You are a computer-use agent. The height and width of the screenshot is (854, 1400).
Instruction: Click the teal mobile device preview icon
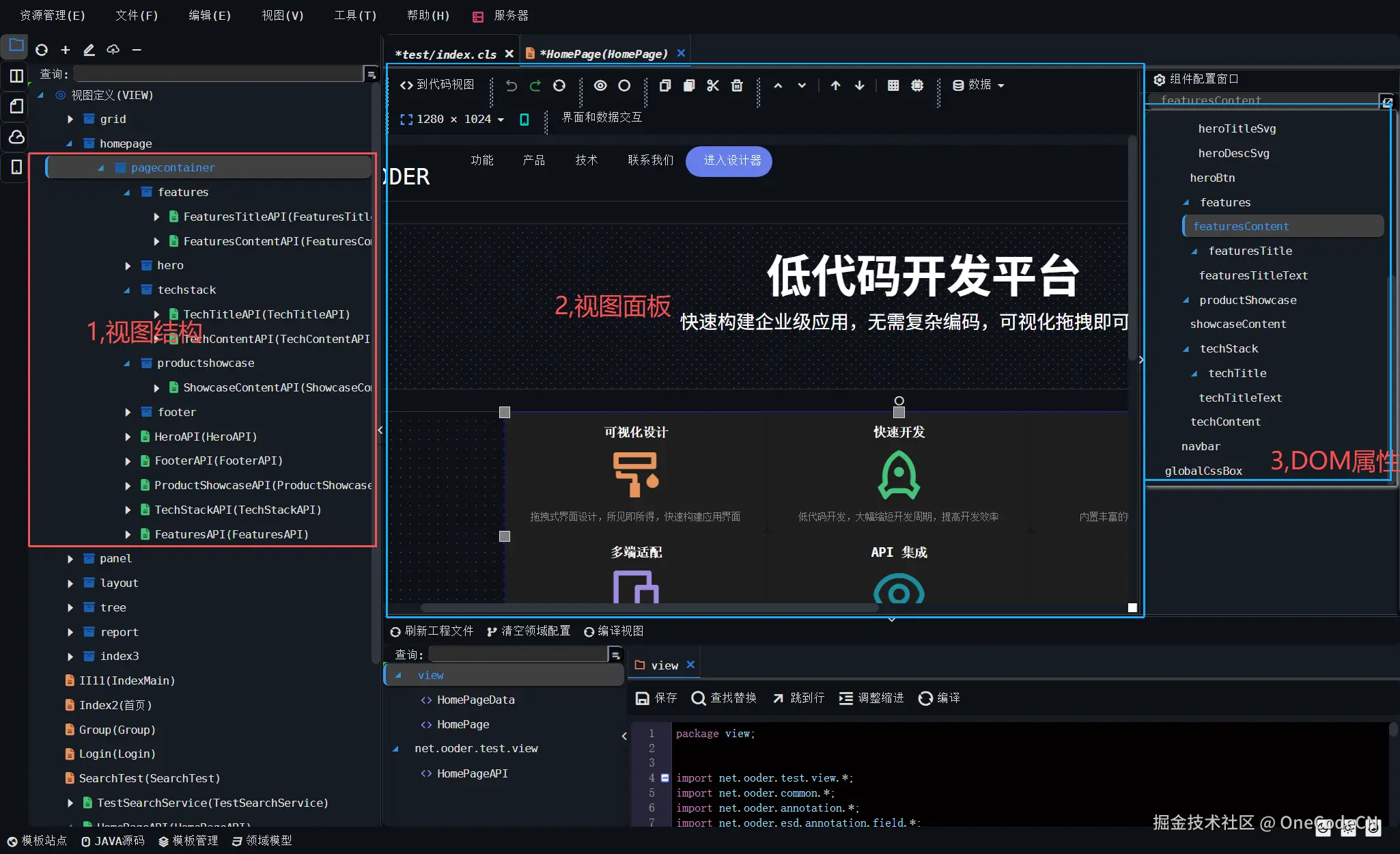[x=524, y=120]
